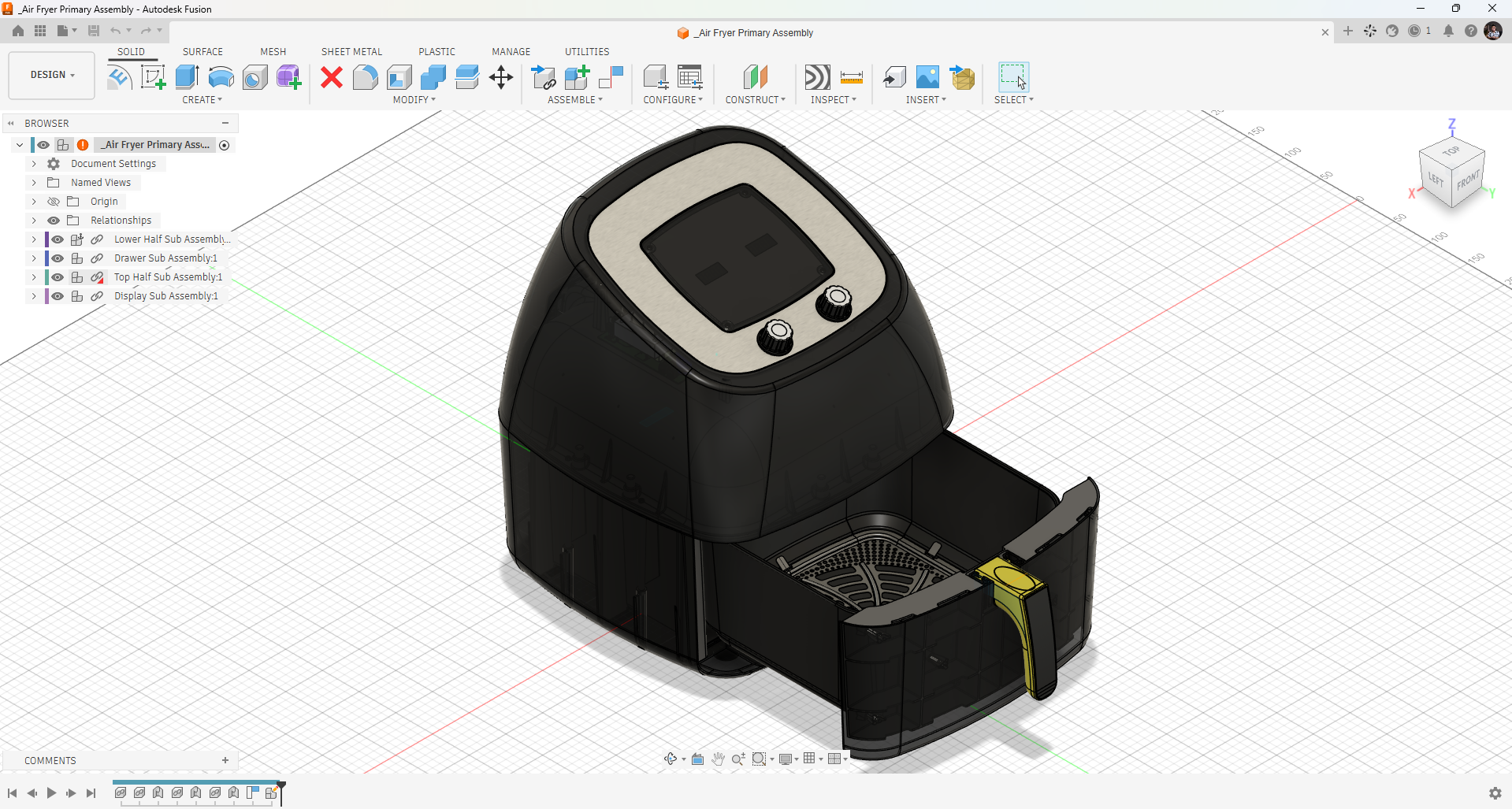1512x809 pixels.
Task: Click the Offset Plane construct icon
Action: click(755, 77)
